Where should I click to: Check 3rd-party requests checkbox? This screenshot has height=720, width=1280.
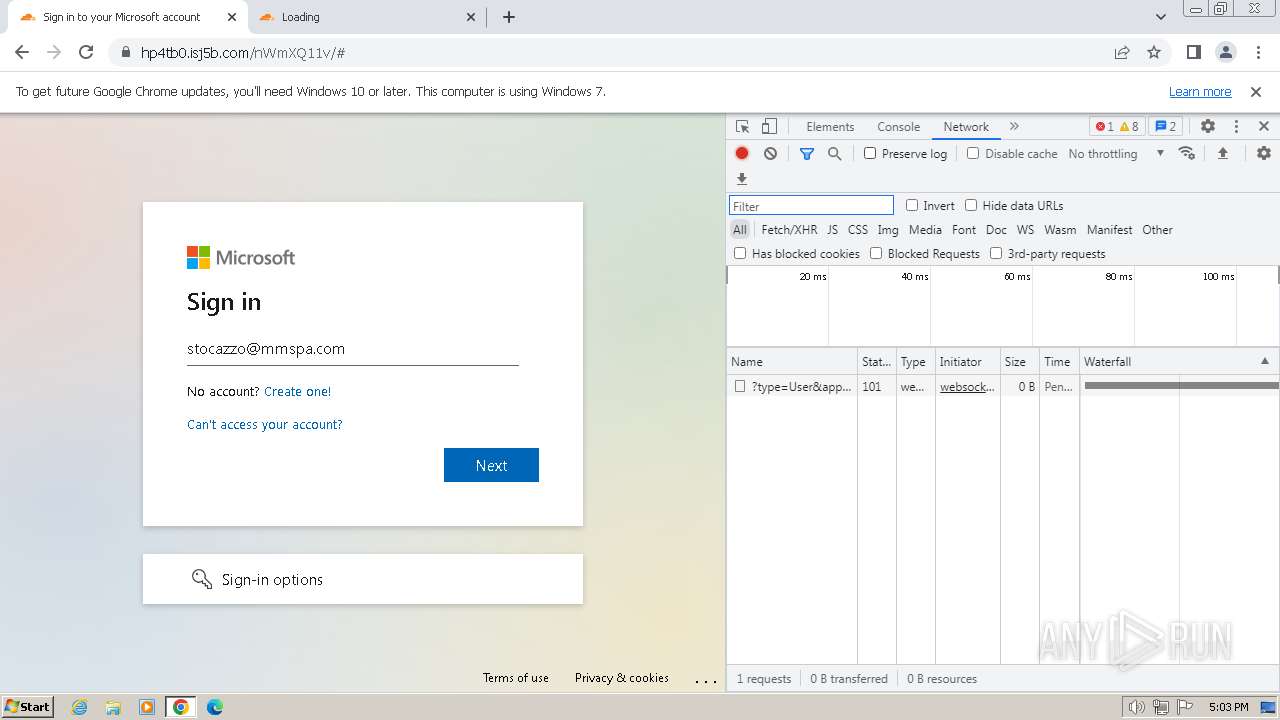tap(996, 253)
